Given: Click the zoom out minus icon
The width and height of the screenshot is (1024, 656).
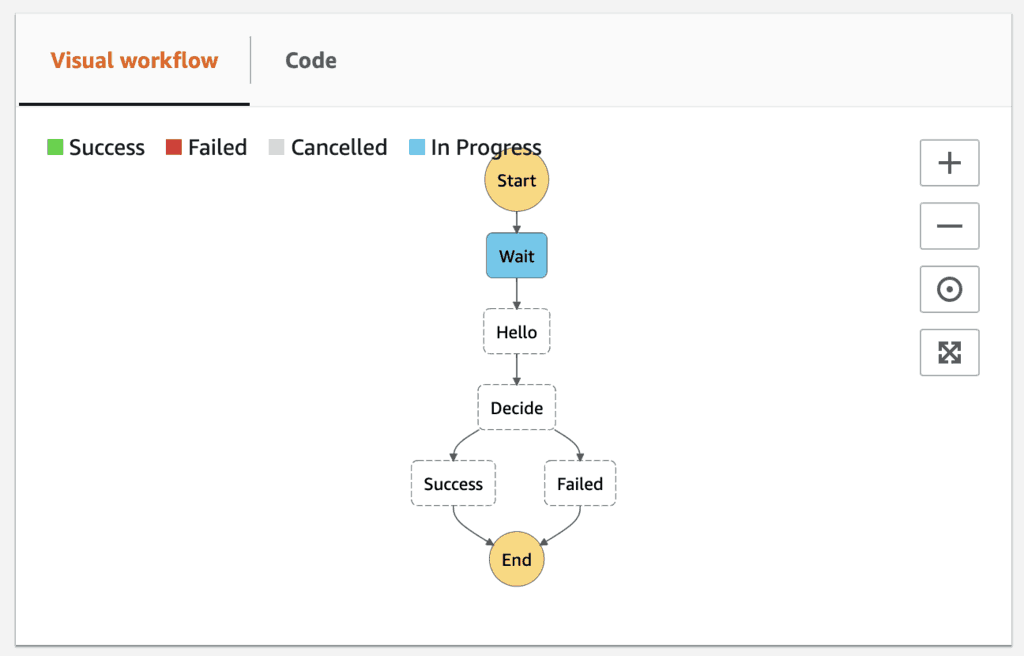Looking at the screenshot, I should coord(949,226).
